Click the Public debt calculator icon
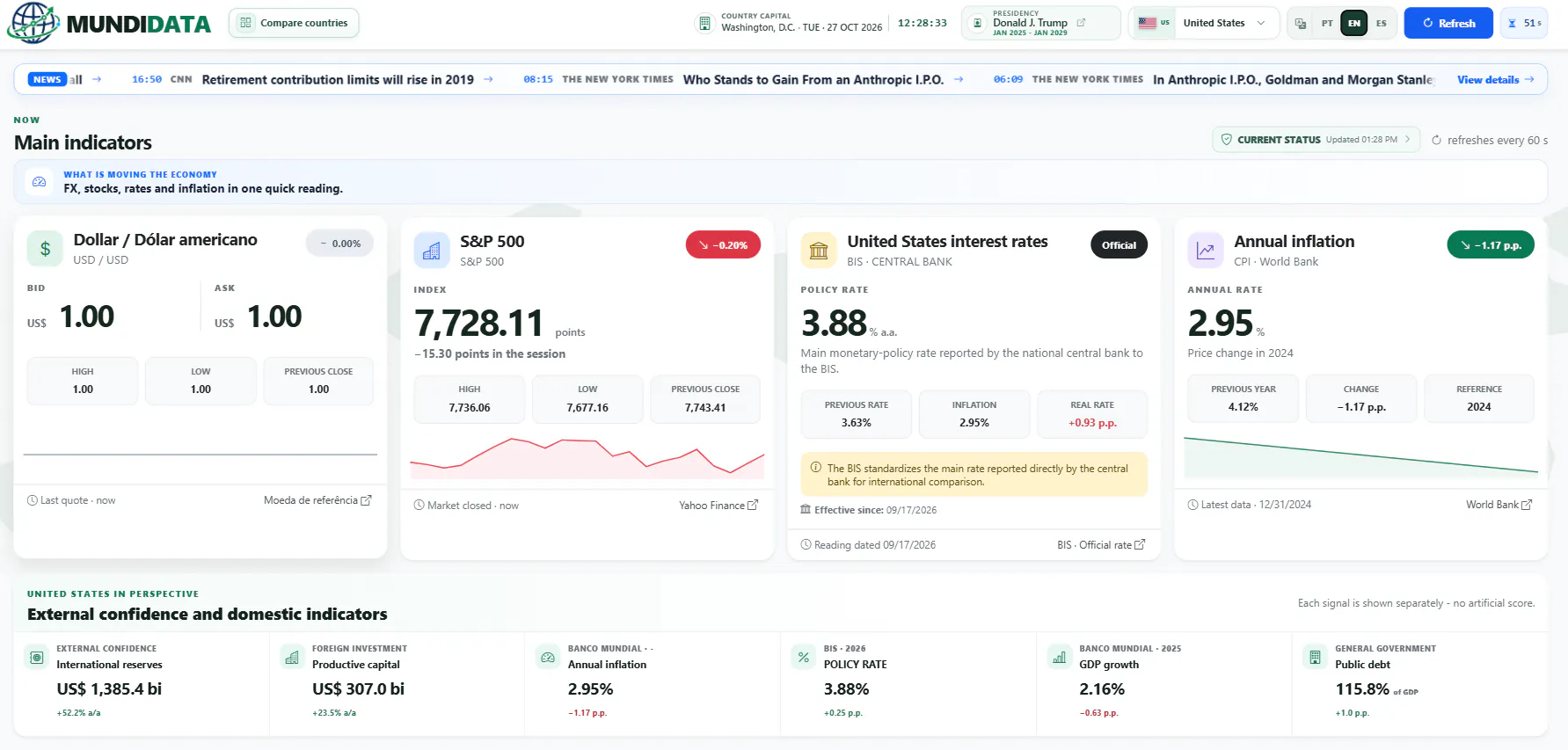The image size is (1568, 750). tap(1316, 657)
